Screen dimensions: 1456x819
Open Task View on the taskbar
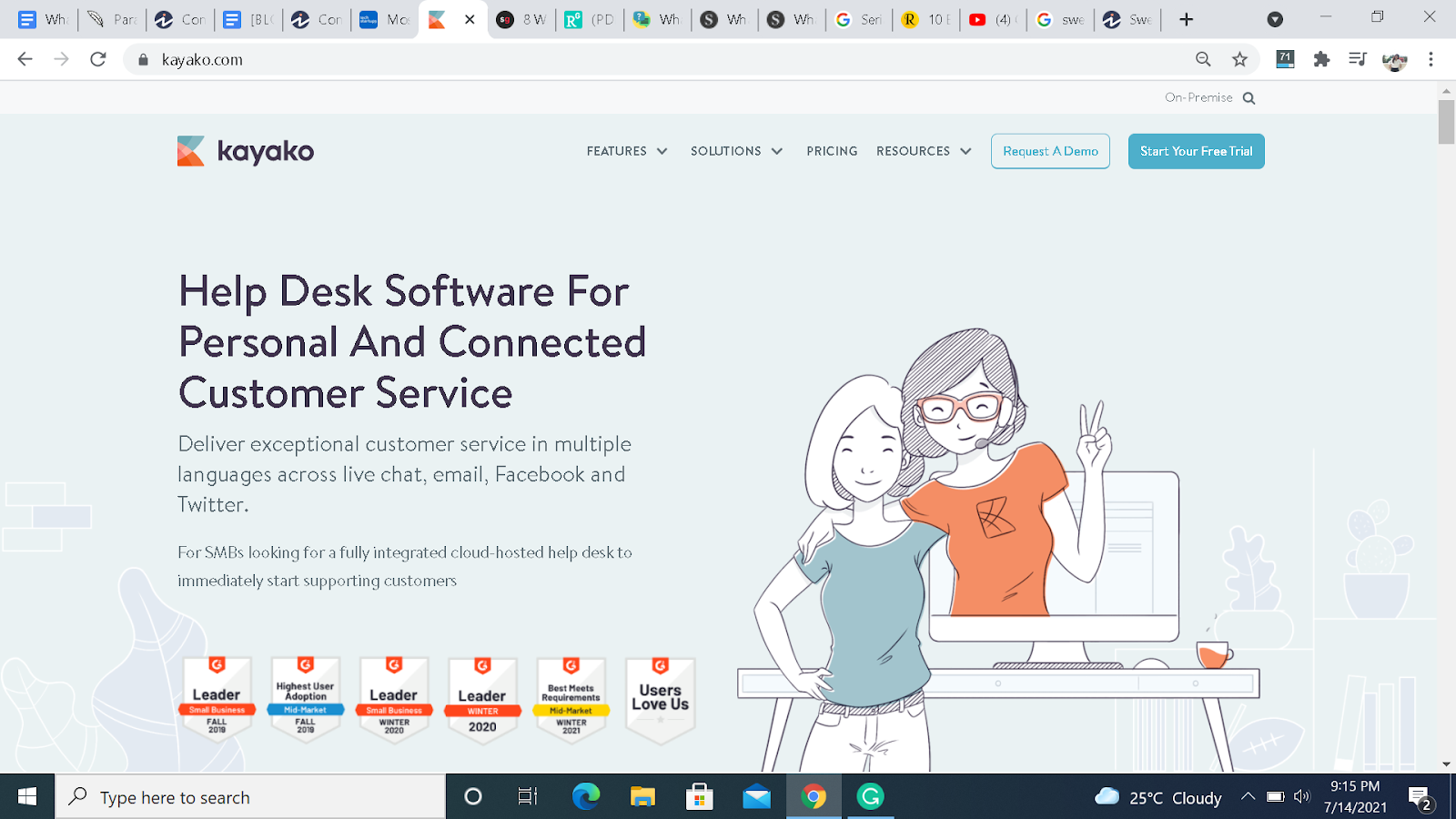tap(528, 797)
